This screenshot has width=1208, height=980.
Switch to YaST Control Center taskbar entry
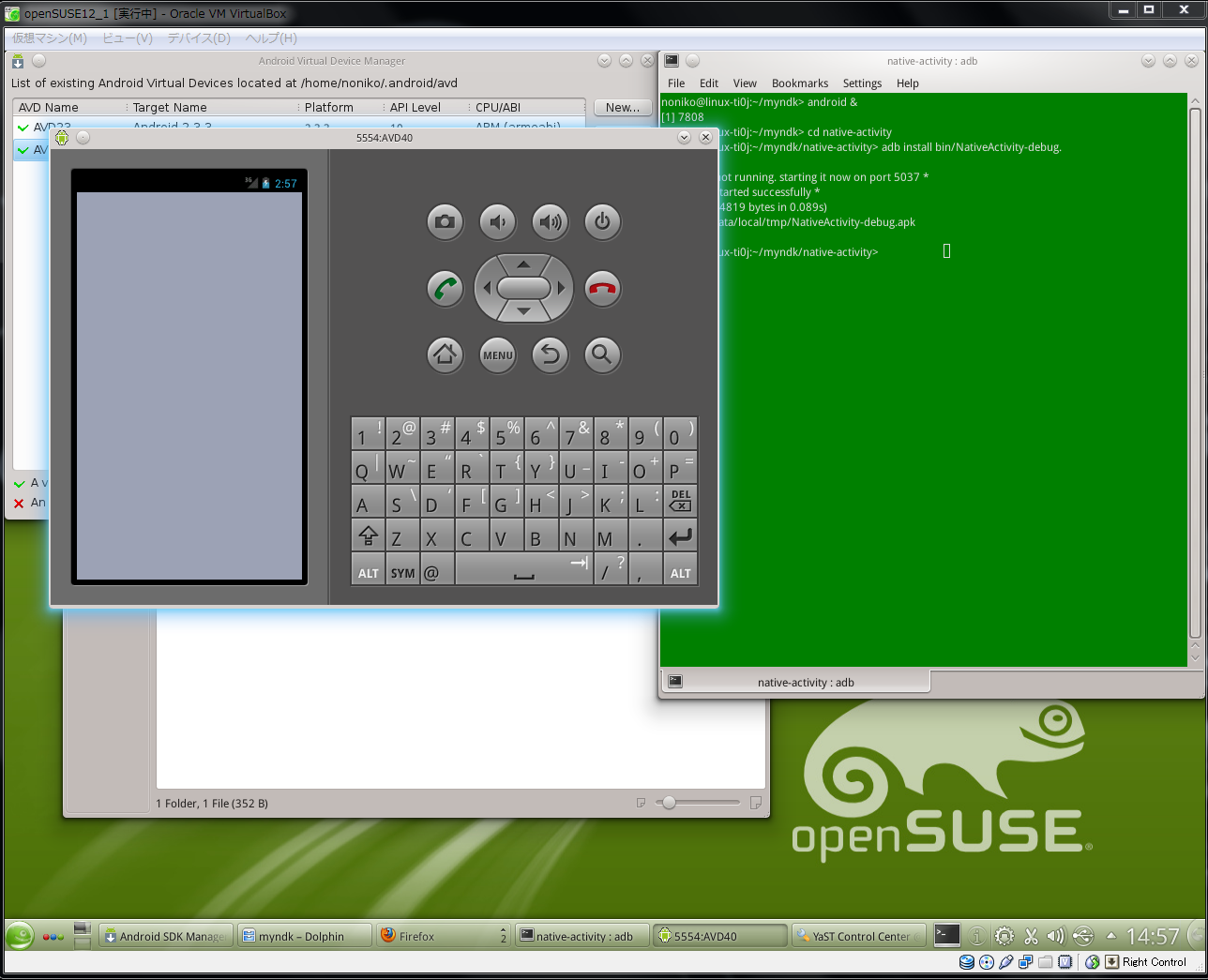coord(859,936)
